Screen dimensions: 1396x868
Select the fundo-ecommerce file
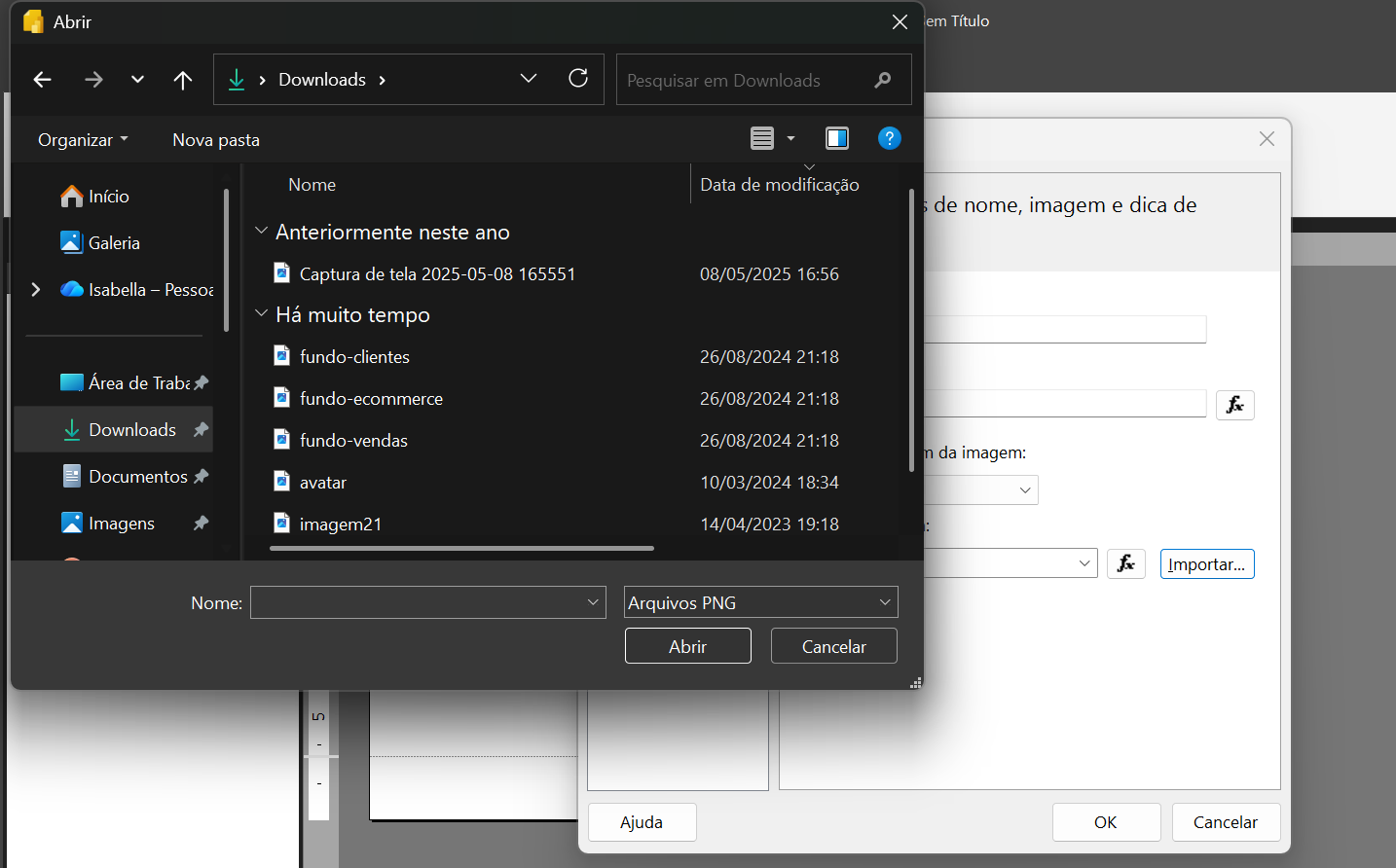pyautogui.click(x=371, y=399)
